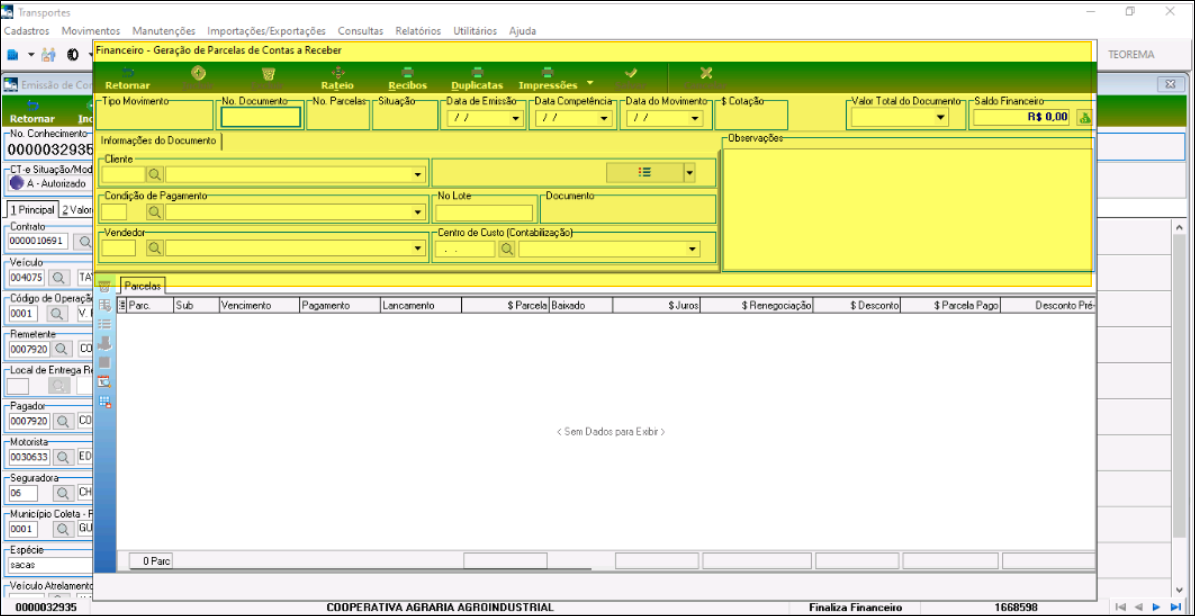
Task: Expand the Cliente name combo box
Action: tap(418, 175)
